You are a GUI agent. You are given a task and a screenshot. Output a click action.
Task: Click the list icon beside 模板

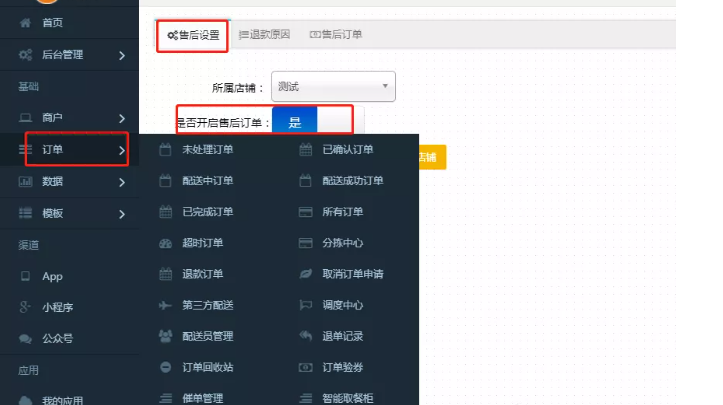(x=25, y=213)
